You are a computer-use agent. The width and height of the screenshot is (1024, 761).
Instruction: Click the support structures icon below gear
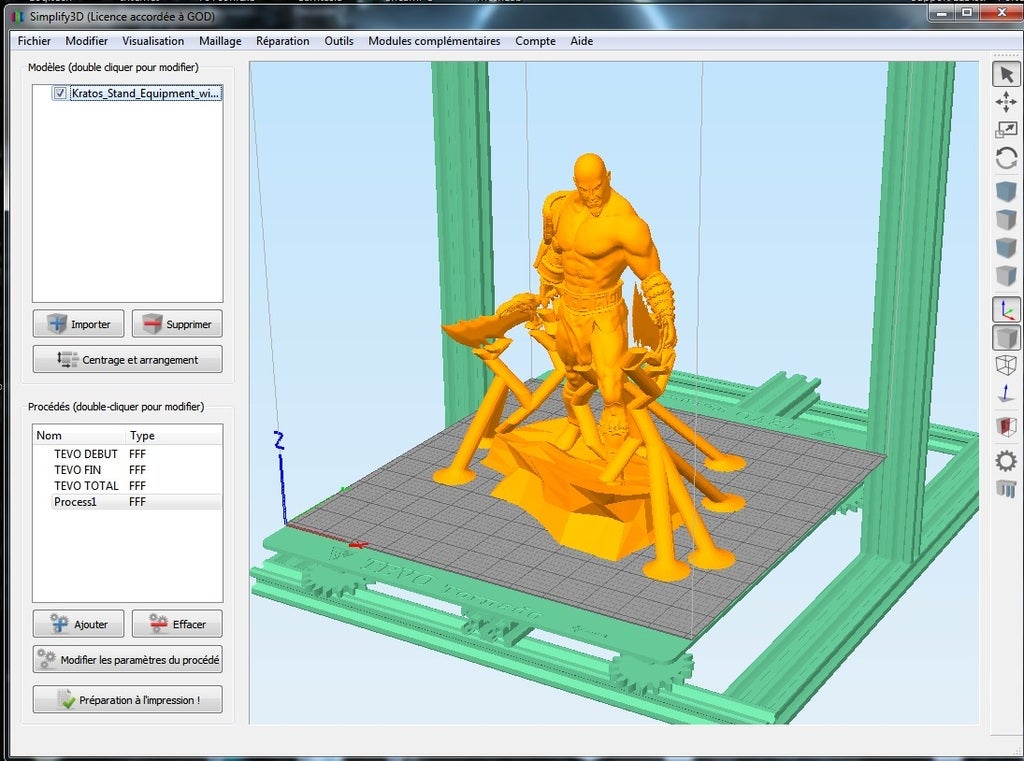tap(1006, 489)
